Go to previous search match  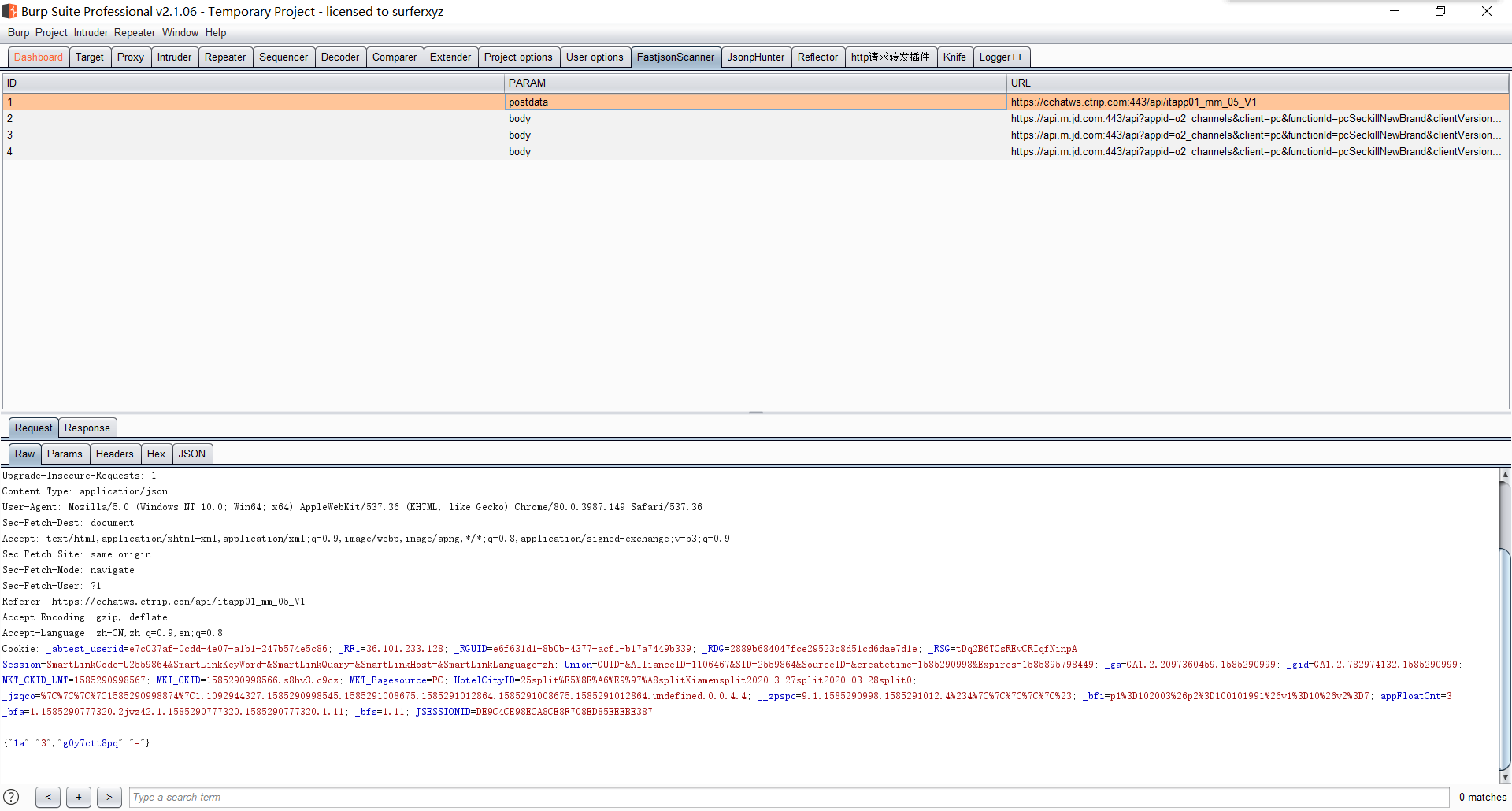click(48, 797)
